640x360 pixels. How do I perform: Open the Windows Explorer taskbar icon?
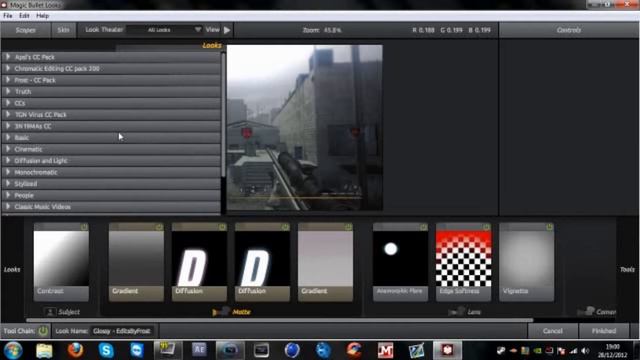(x=44, y=350)
